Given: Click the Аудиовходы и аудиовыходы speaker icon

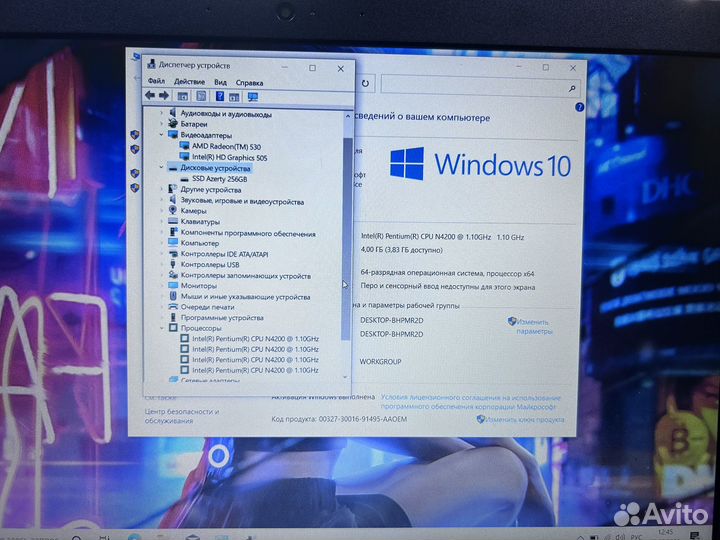Looking at the screenshot, I should tap(173, 112).
